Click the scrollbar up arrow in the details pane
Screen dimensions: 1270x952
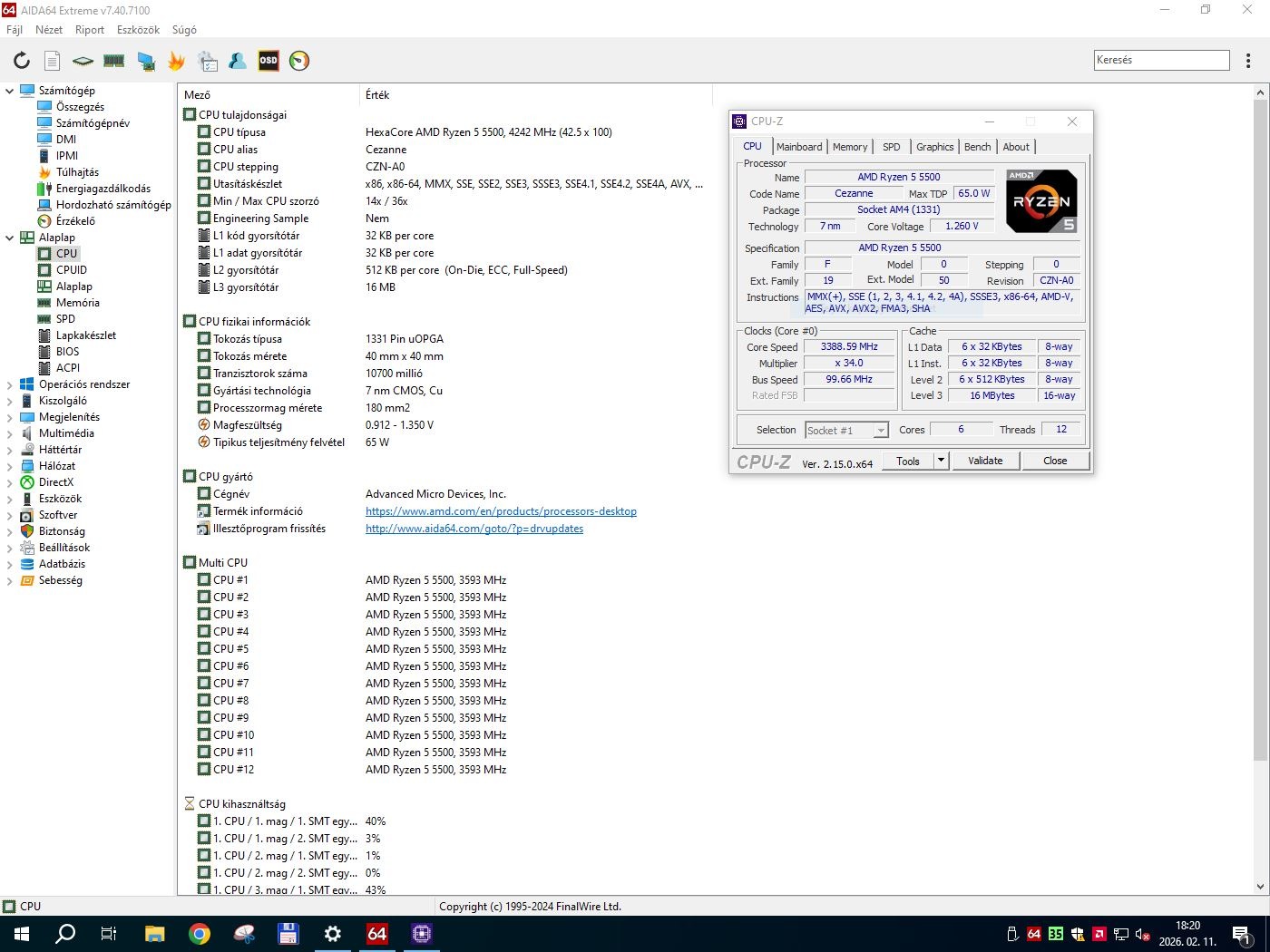pyautogui.click(x=1261, y=93)
